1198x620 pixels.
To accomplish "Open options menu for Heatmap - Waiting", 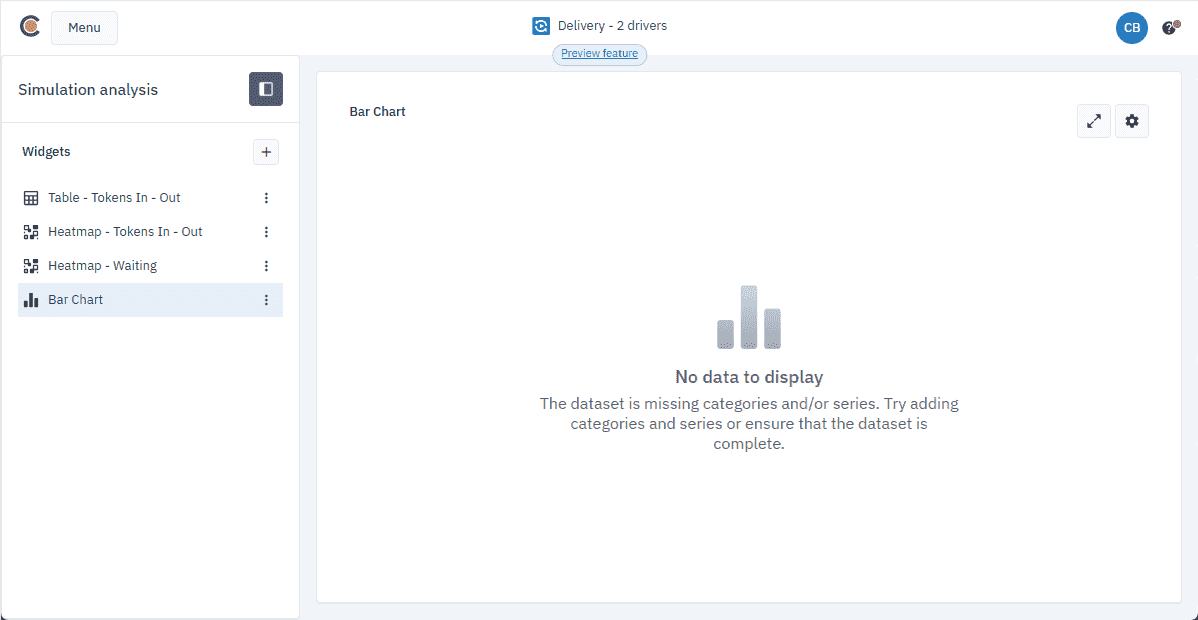I will pos(266,266).
